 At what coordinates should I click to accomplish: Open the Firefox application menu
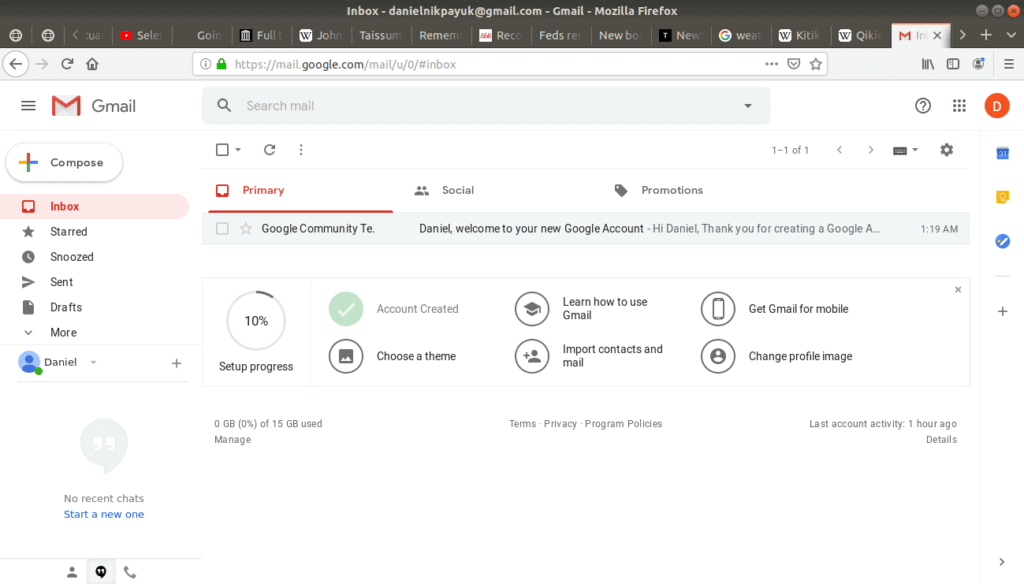click(x=1009, y=64)
